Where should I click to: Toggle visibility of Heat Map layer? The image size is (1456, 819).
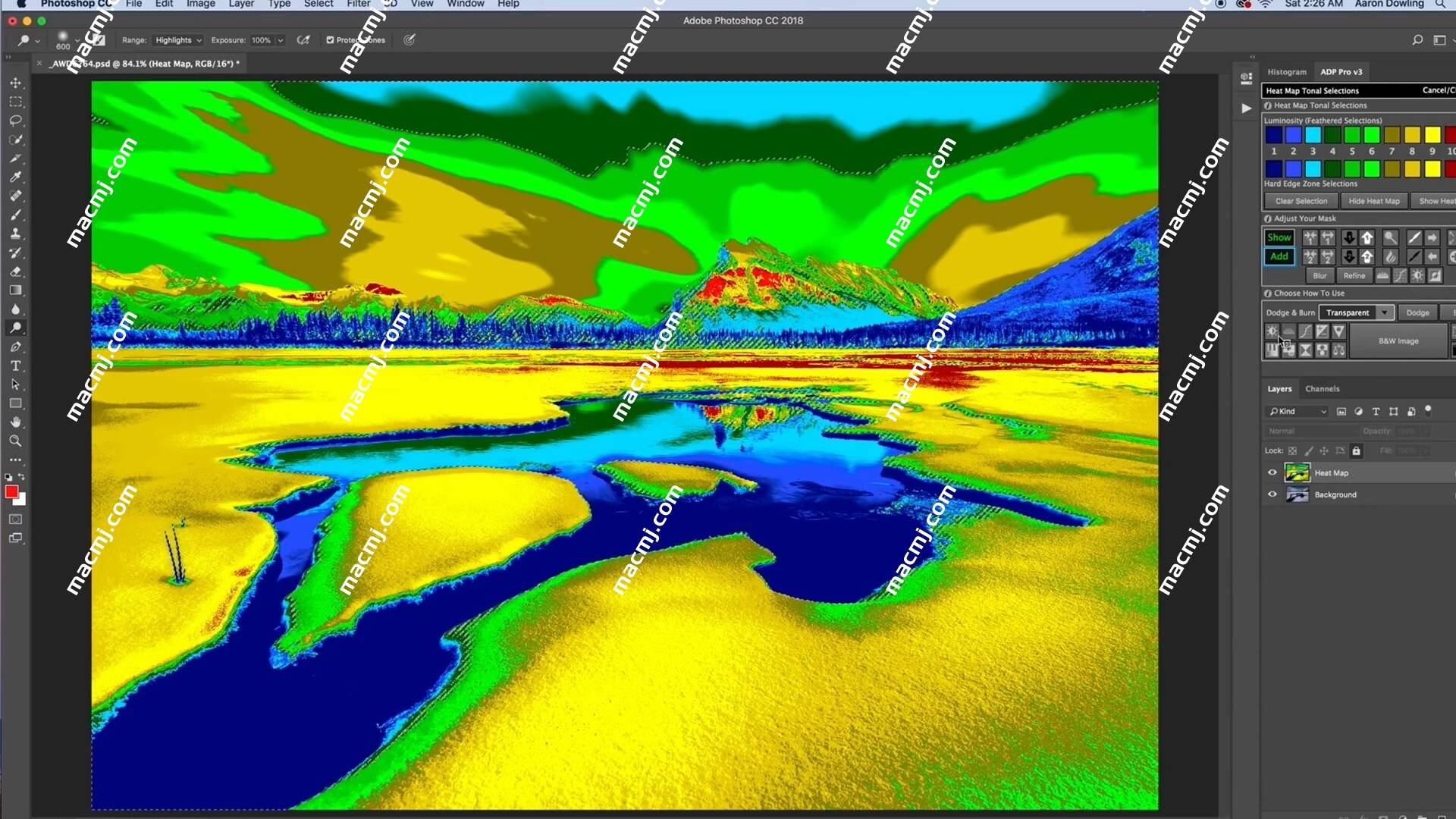pyautogui.click(x=1272, y=472)
